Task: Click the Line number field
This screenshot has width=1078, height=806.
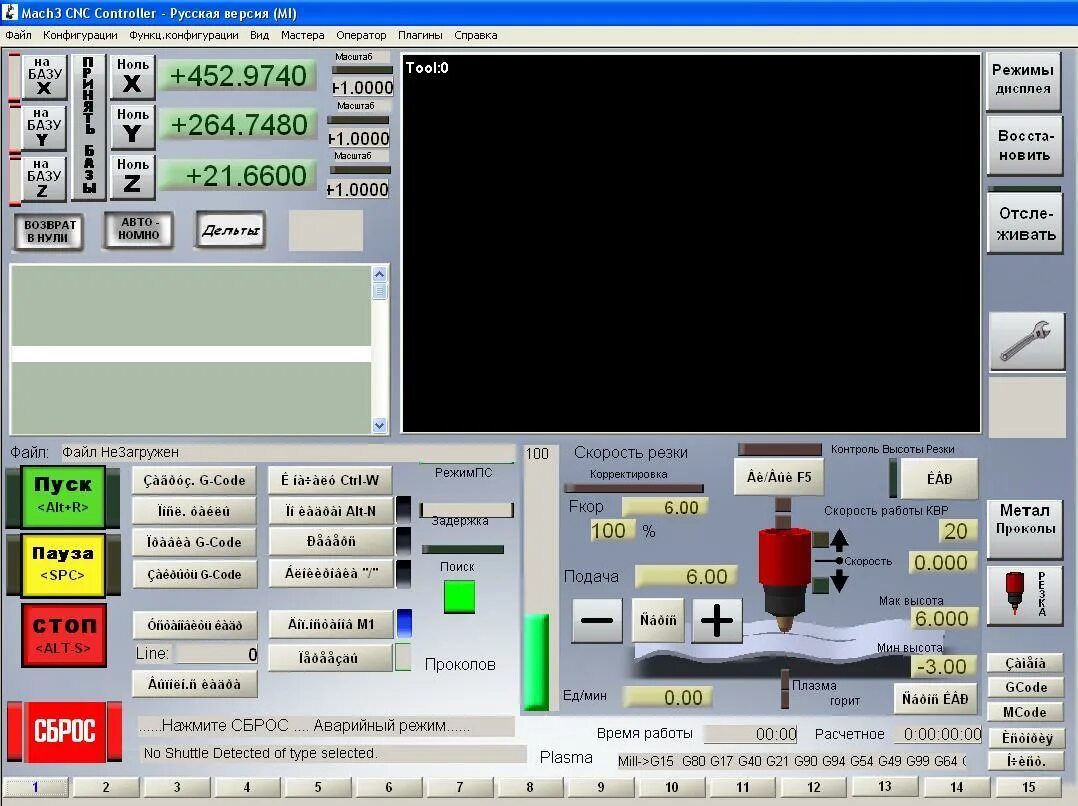Action: pos(217,654)
